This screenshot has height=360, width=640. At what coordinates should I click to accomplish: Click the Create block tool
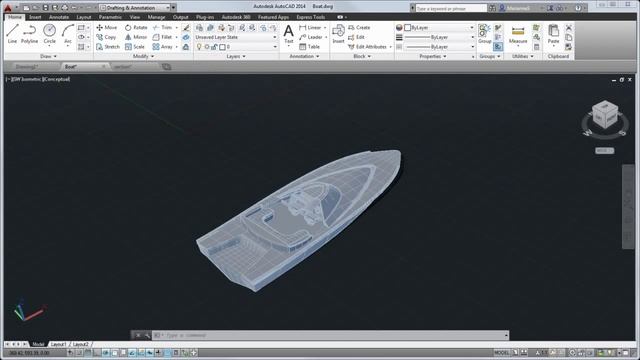click(359, 27)
